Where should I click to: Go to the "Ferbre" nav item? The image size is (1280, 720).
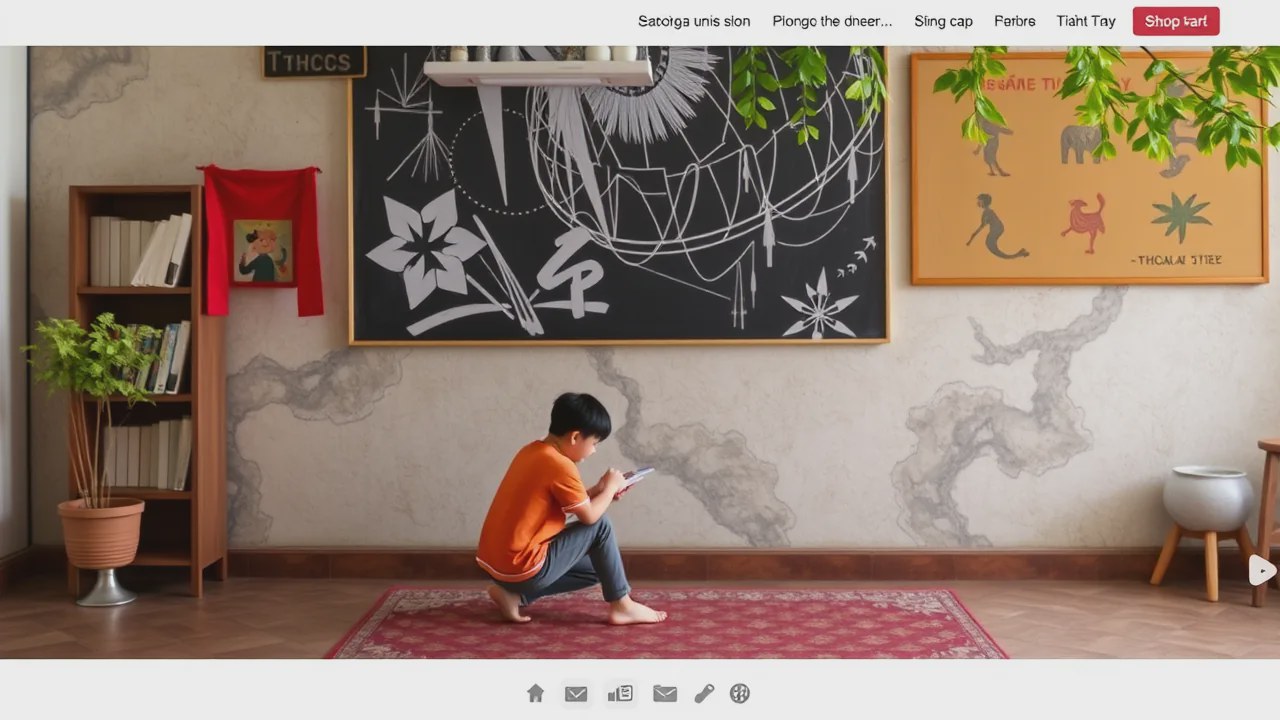coord(1014,21)
